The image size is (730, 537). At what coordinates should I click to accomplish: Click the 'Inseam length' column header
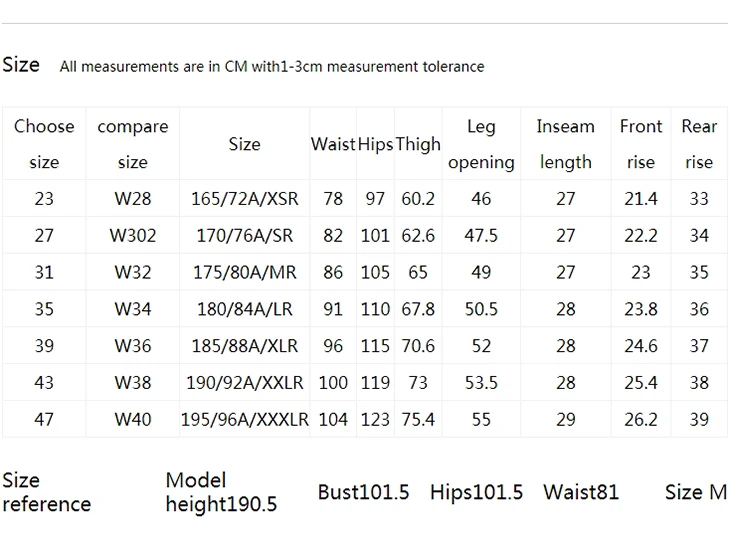pos(566,144)
